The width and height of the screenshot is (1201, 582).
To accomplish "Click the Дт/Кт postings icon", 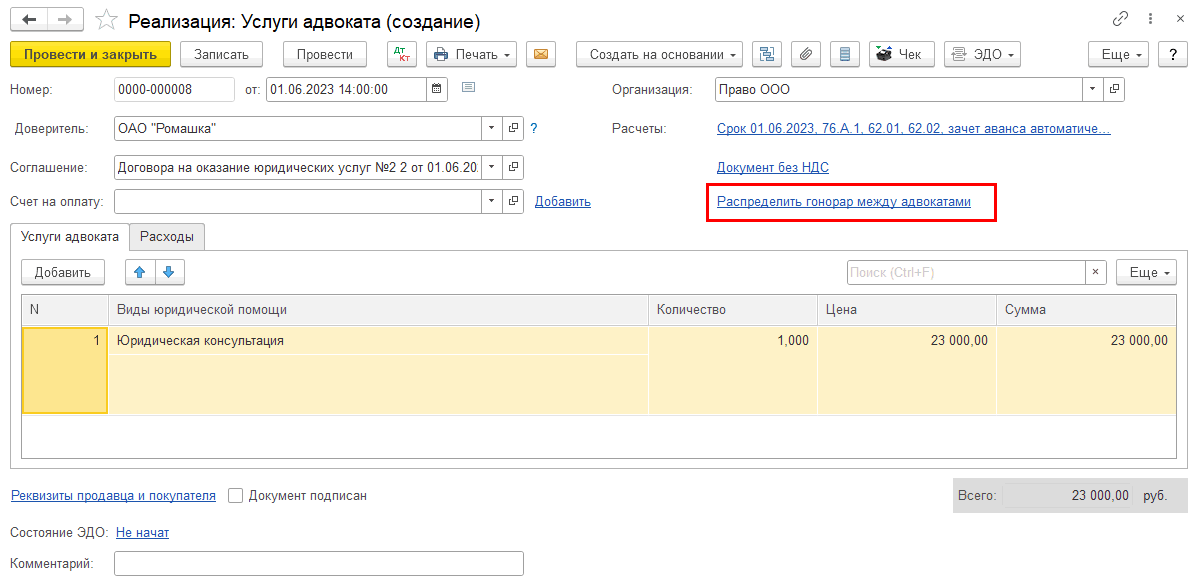I will click(x=400, y=54).
